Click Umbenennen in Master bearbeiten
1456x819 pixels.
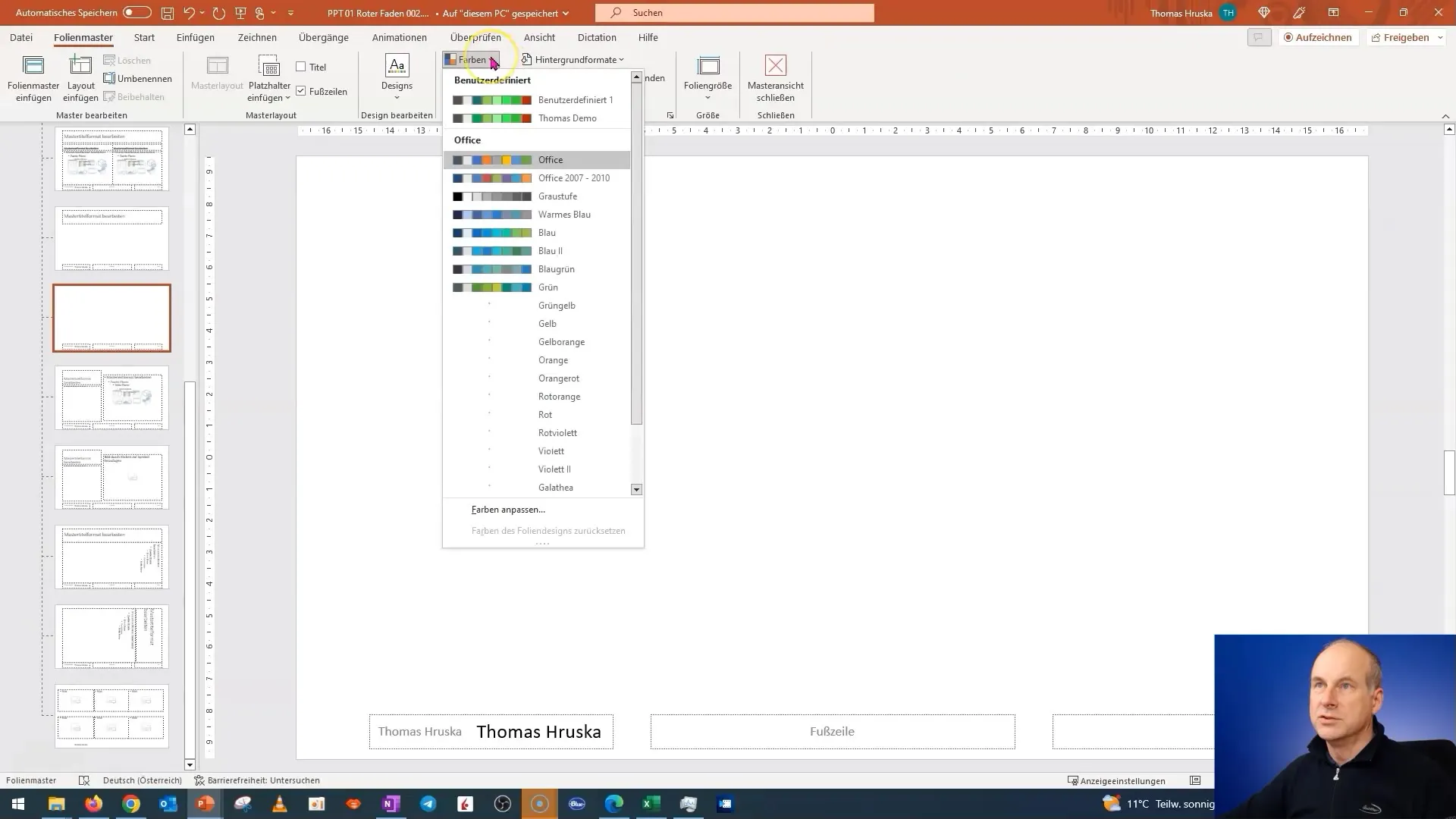[x=137, y=79]
